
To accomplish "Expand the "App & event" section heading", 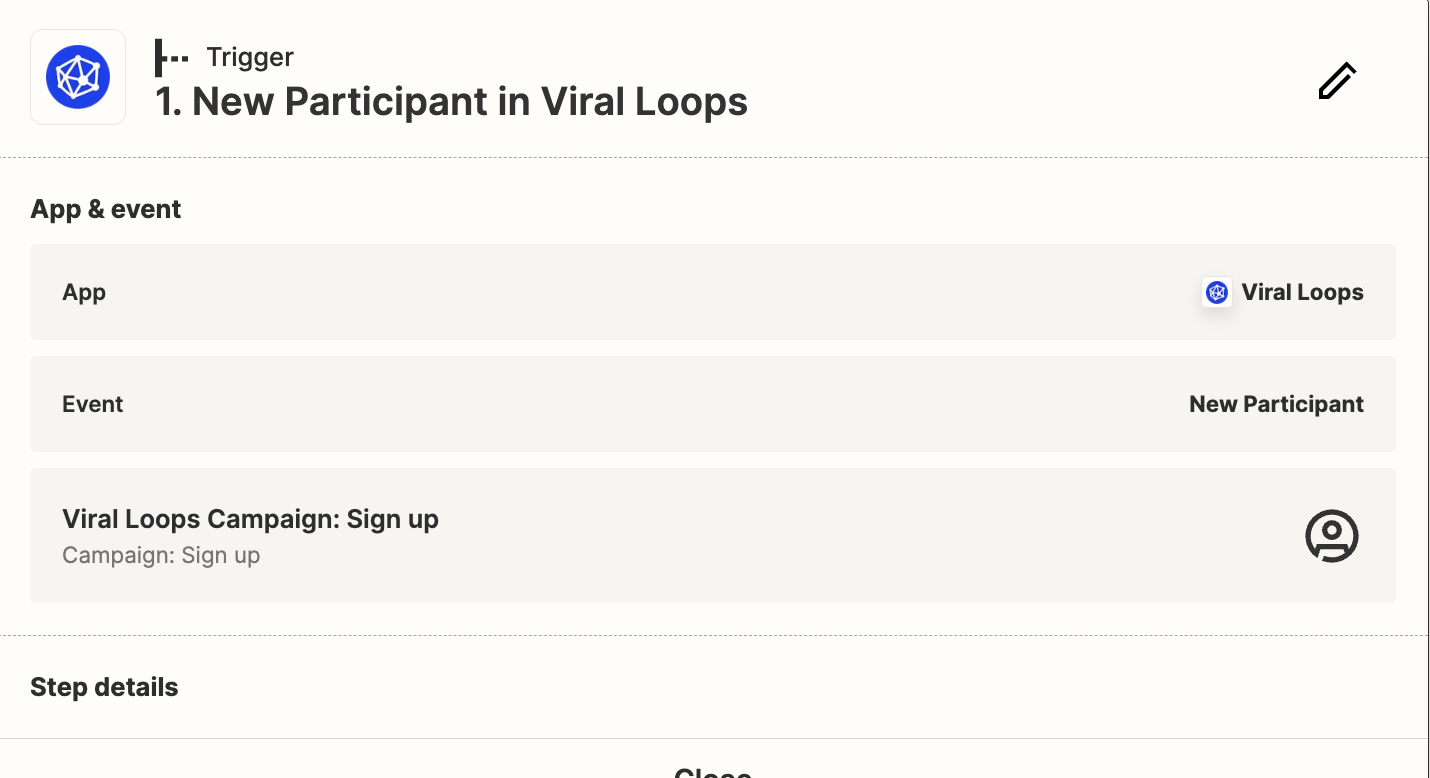I will tap(106, 209).
